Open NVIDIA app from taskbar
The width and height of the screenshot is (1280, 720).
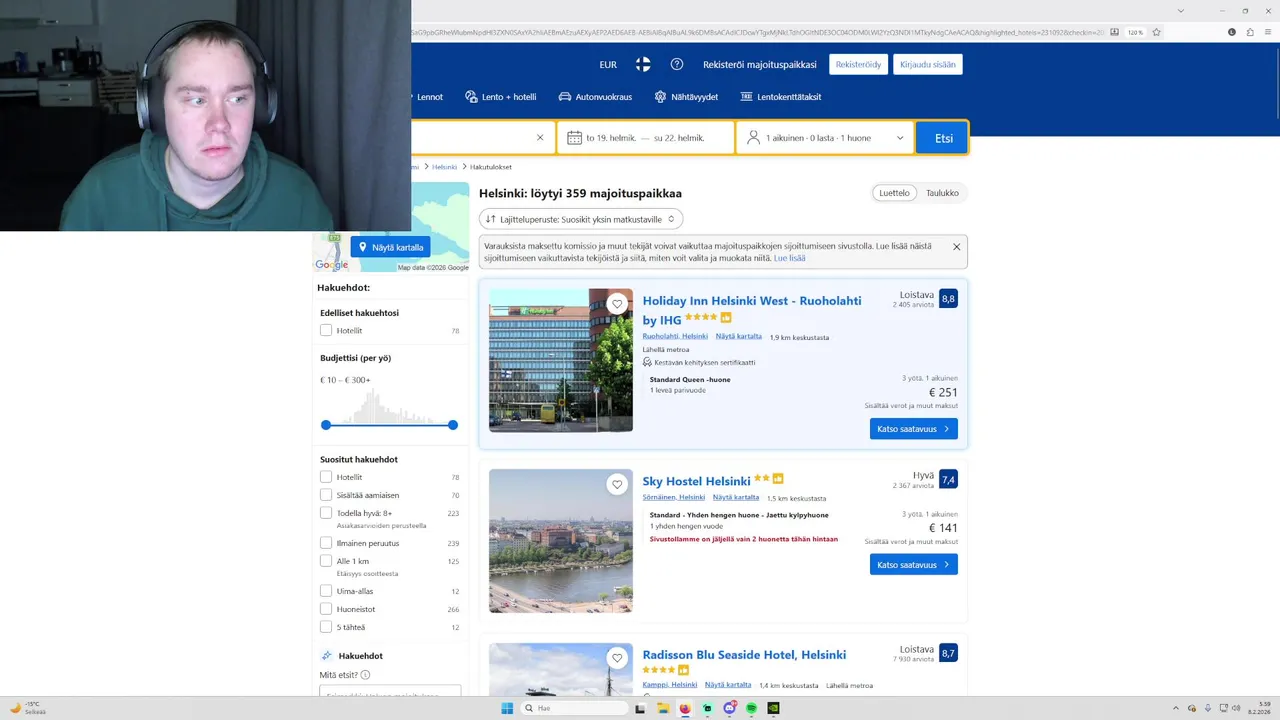[773, 708]
